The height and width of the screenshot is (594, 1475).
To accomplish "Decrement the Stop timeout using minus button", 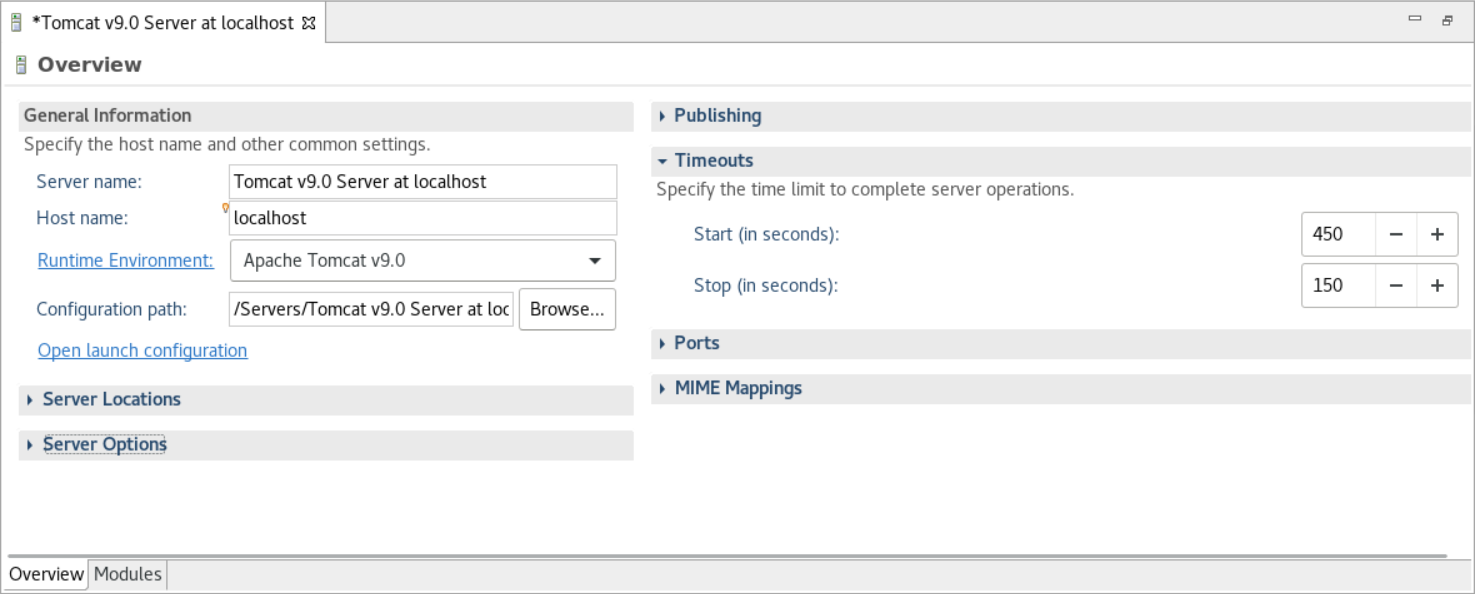I will click(x=1396, y=285).
